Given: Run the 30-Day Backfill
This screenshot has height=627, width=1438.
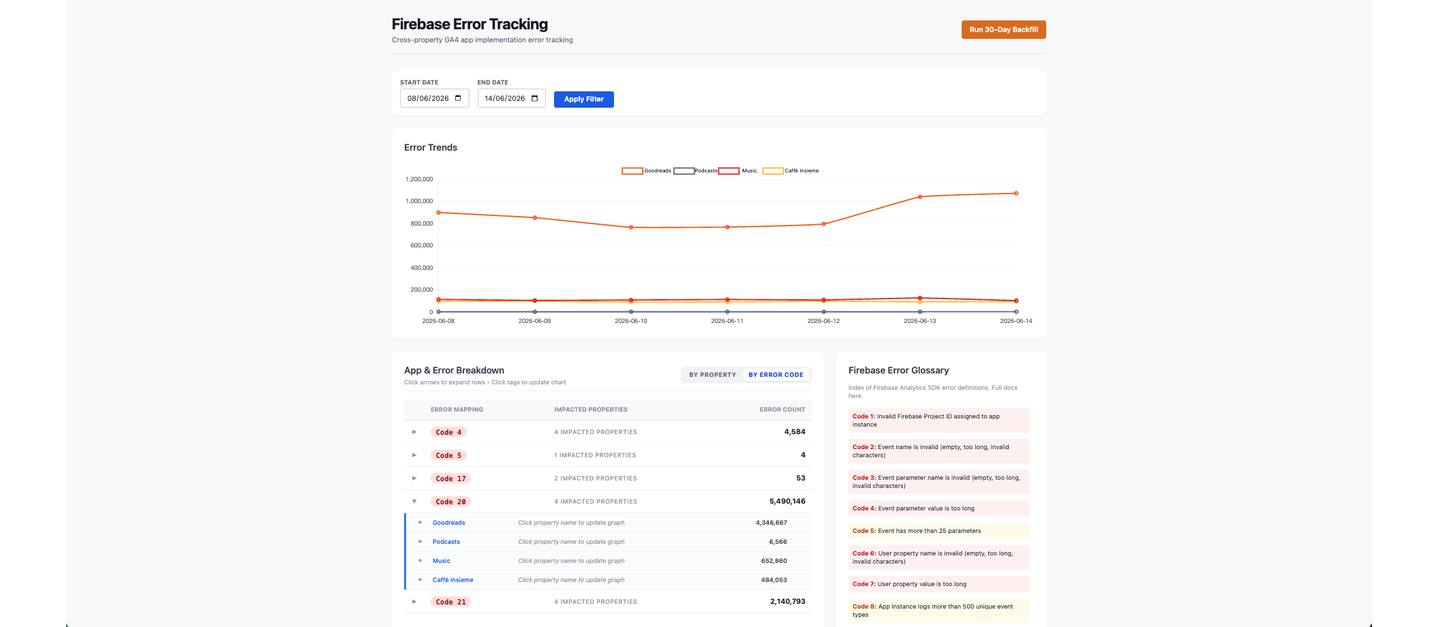Looking at the screenshot, I should pyautogui.click(x=1003, y=30).
